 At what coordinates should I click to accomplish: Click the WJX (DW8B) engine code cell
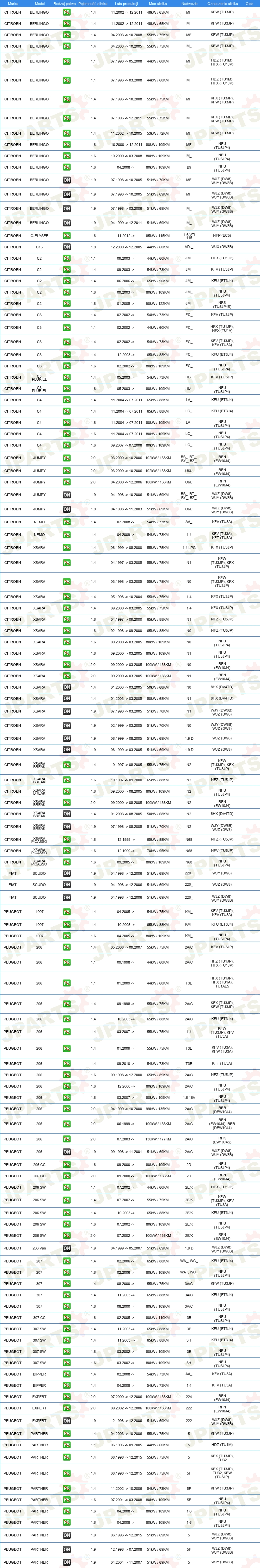click(x=222, y=247)
